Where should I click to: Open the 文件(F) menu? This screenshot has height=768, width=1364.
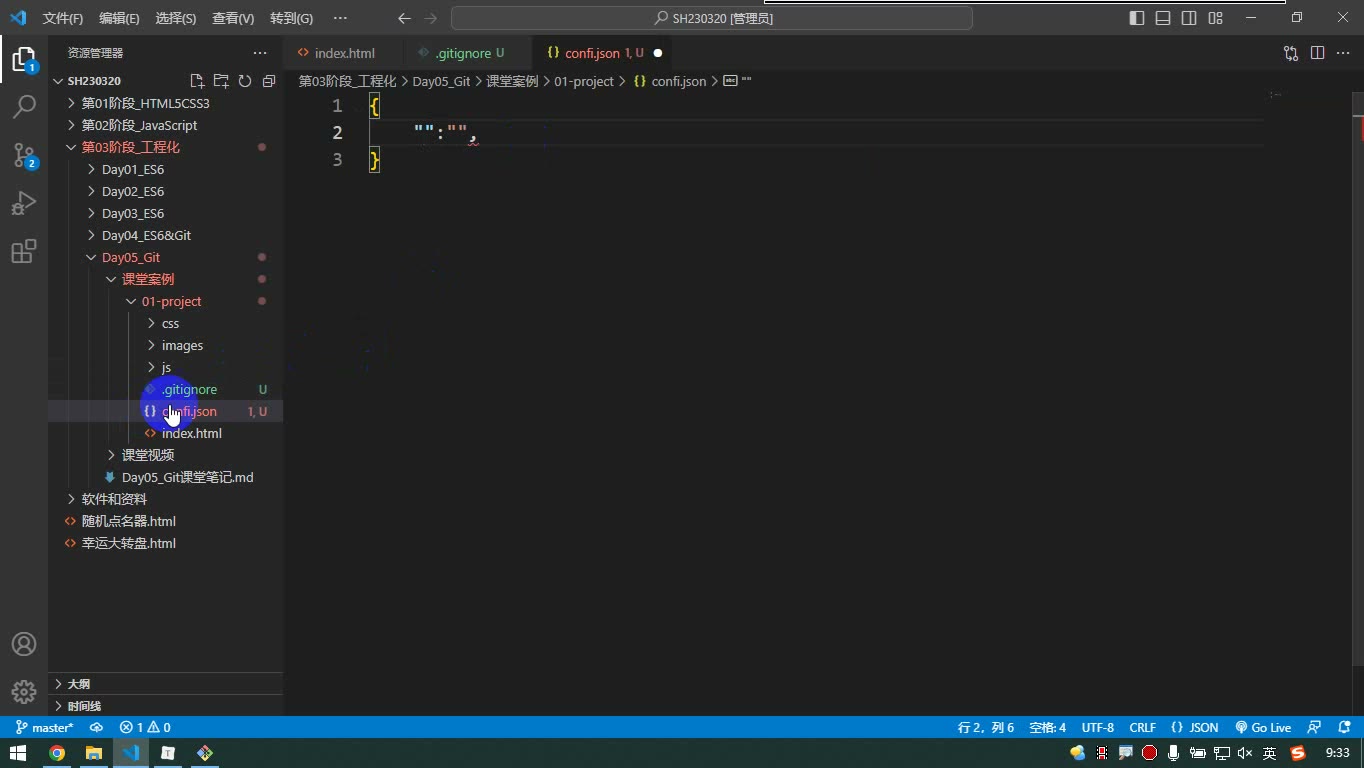tap(63, 18)
